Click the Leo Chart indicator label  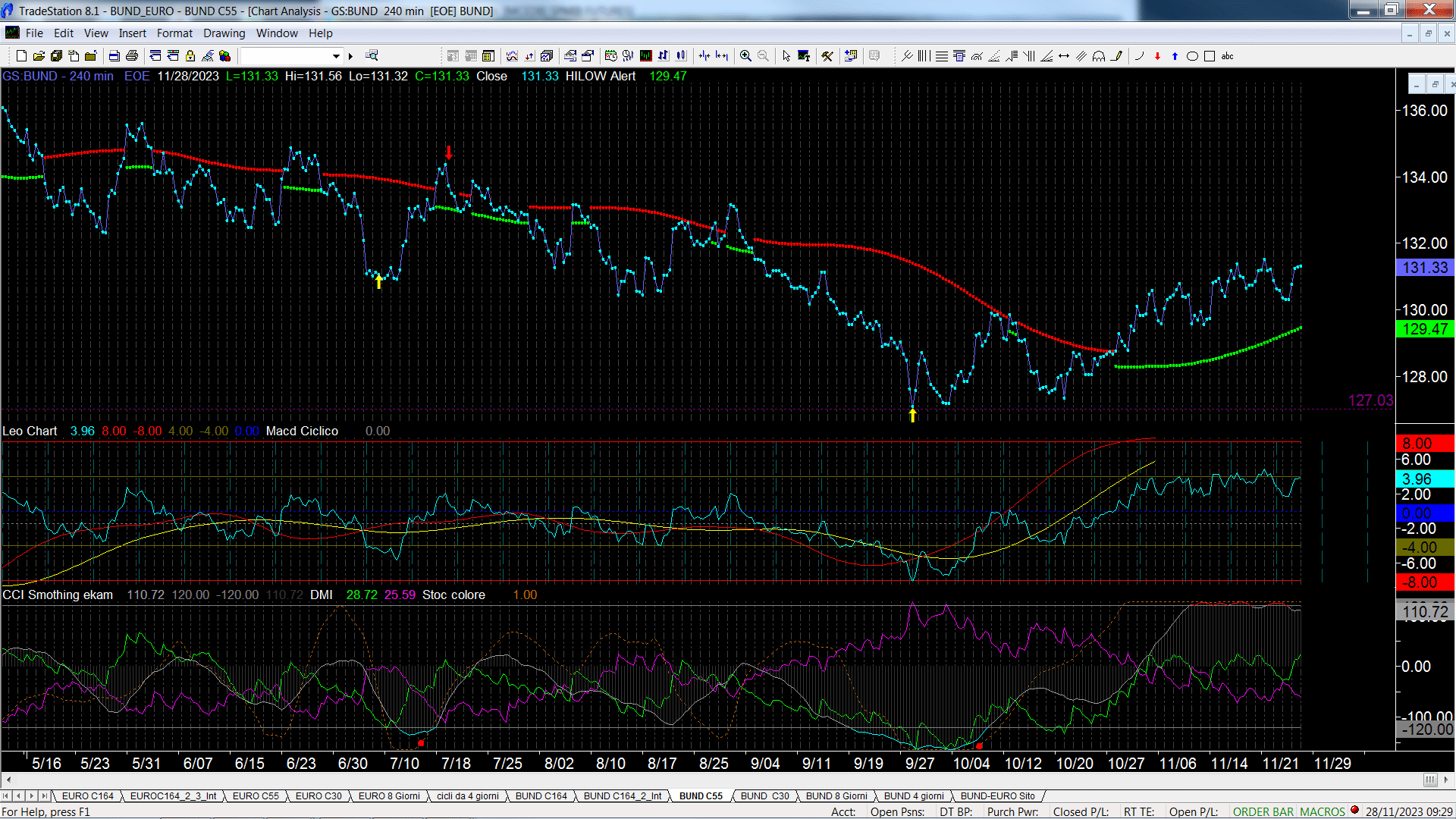point(30,431)
